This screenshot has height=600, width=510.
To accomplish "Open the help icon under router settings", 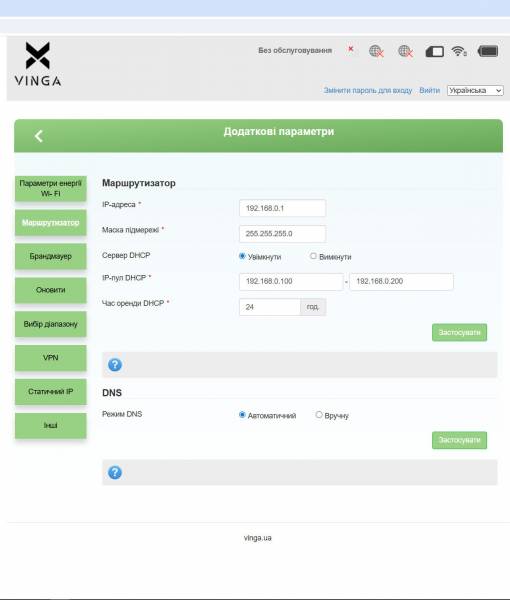I will [115, 365].
